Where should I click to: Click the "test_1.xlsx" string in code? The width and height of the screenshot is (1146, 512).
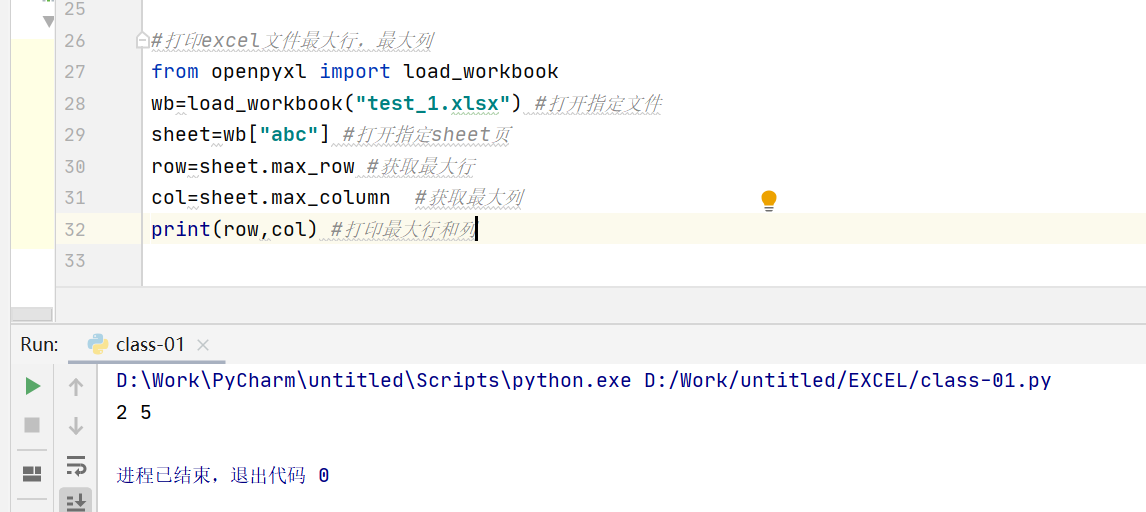click(439, 103)
